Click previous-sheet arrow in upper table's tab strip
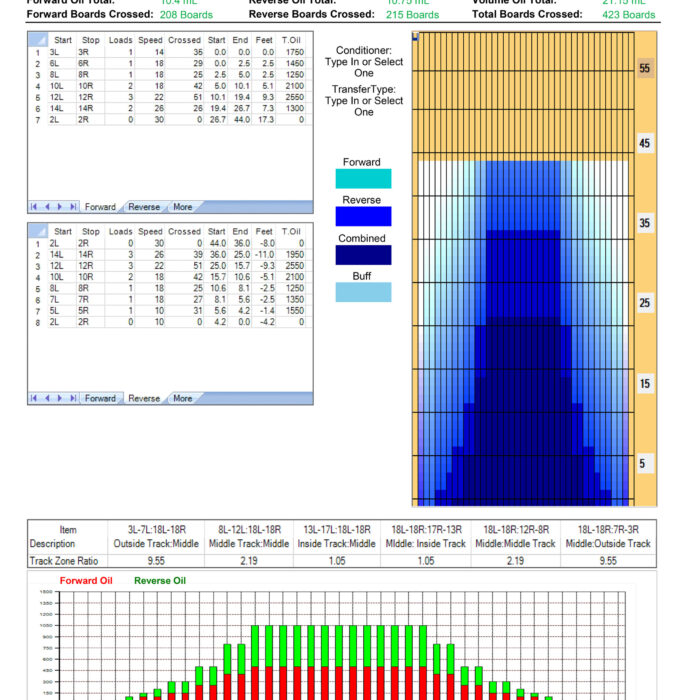This screenshot has width=700, height=700. click(47, 207)
